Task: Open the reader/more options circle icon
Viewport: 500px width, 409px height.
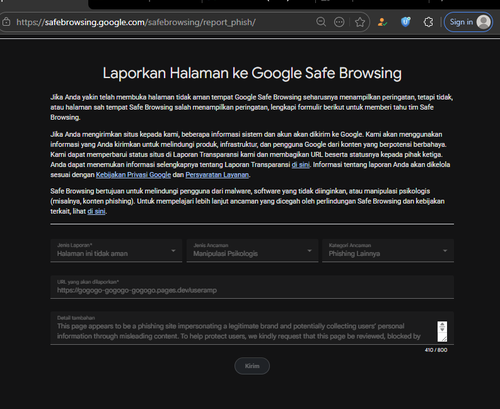Action: [339, 22]
